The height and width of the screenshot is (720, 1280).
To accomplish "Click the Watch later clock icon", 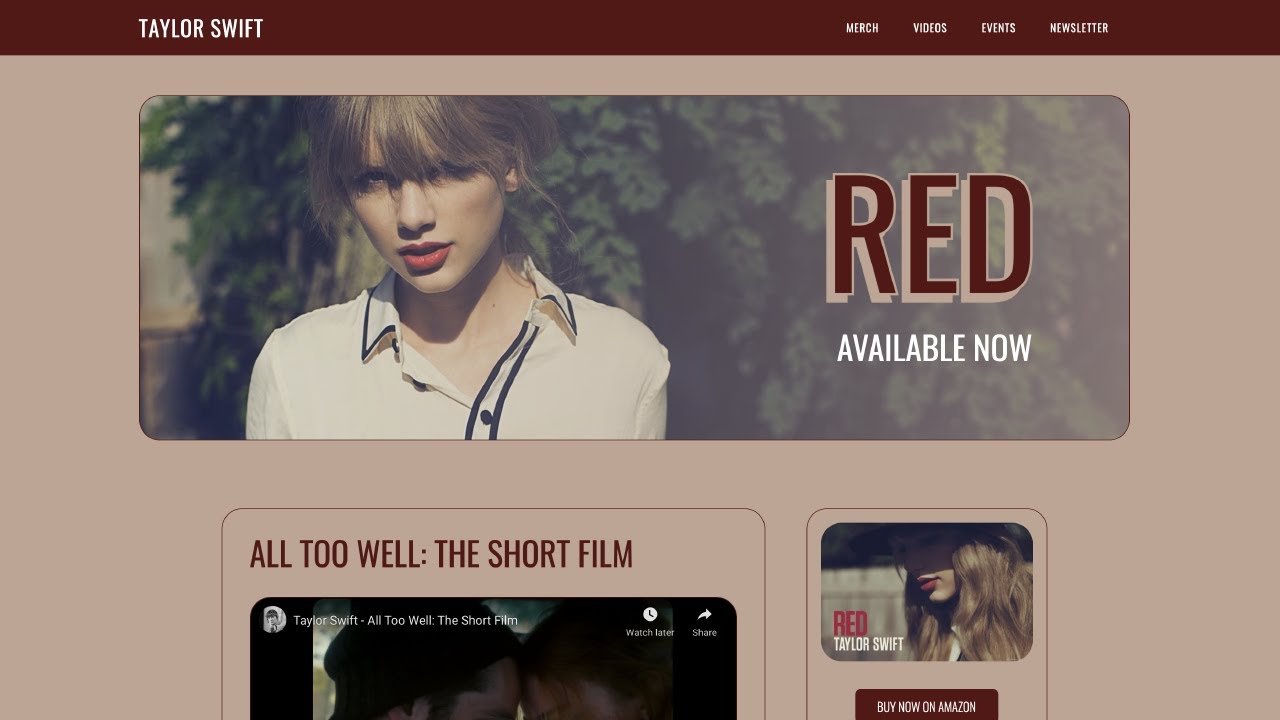I will click(650, 614).
